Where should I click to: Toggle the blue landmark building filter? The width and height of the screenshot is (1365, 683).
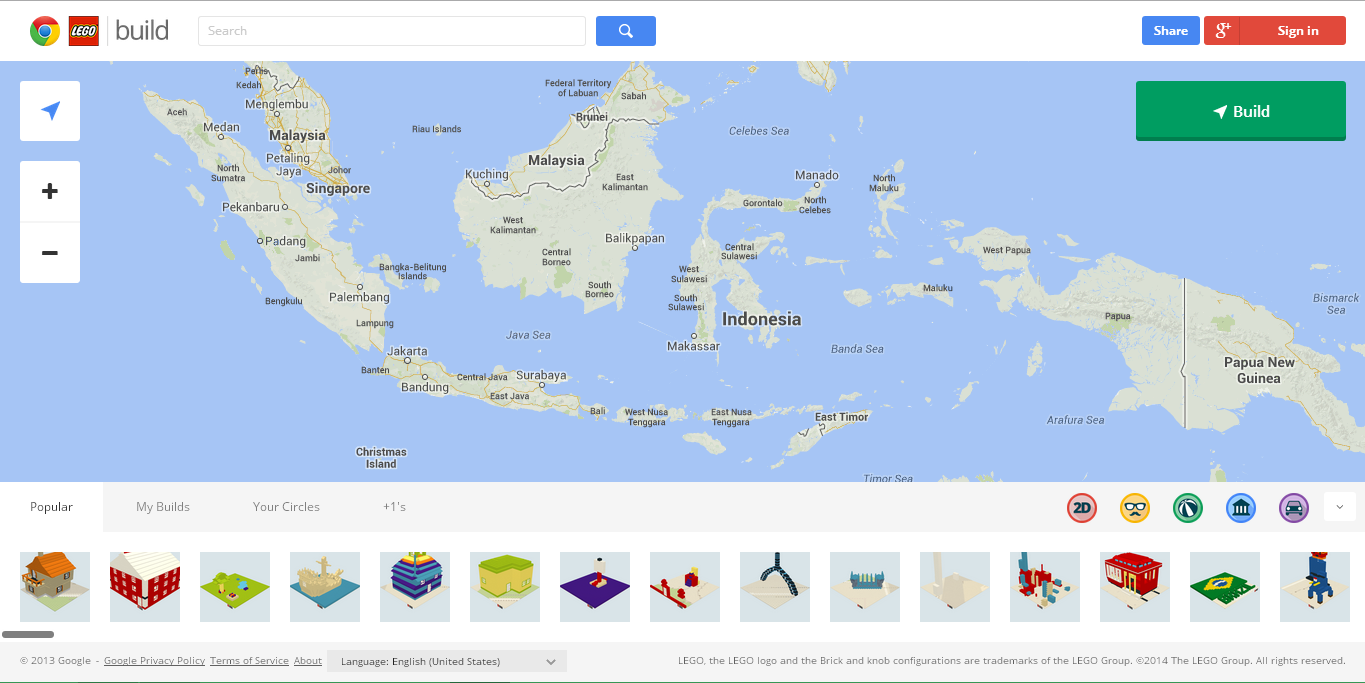(x=1241, y=508)
